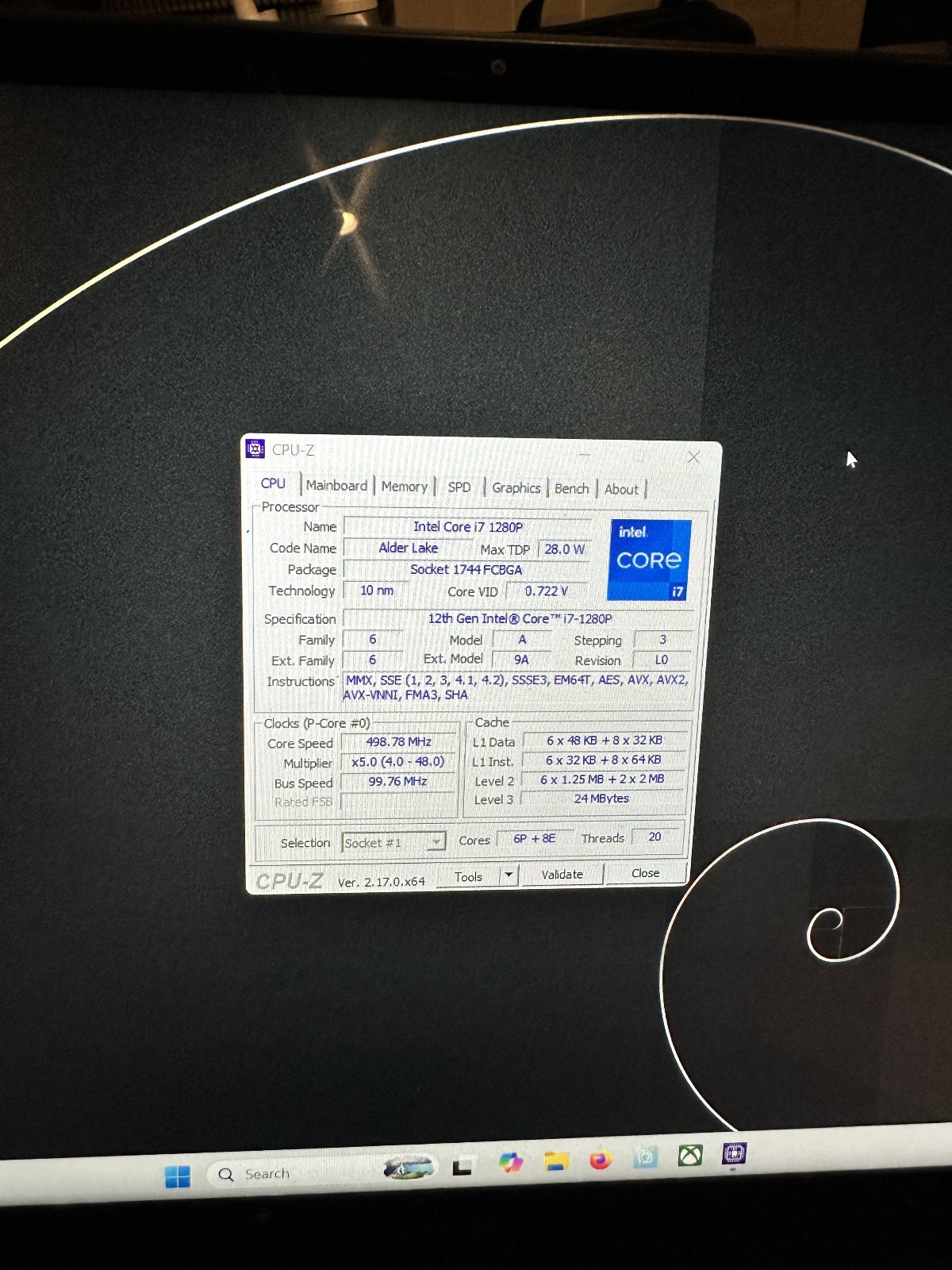
Task: Open the Windows Start menu
Action: [178, 1176]
